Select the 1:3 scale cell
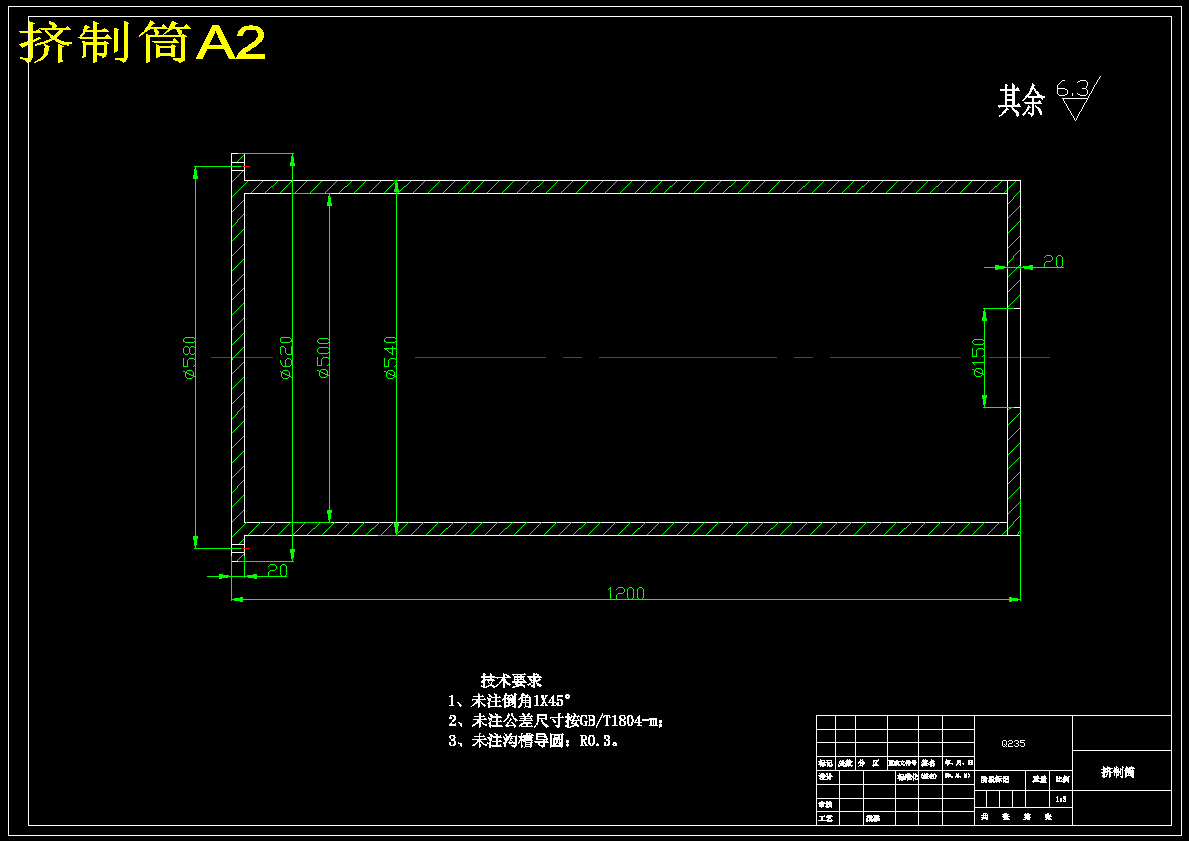The width and height of the screenshot is (1189, 841). pyautogui.click(x=1061, y=799)
